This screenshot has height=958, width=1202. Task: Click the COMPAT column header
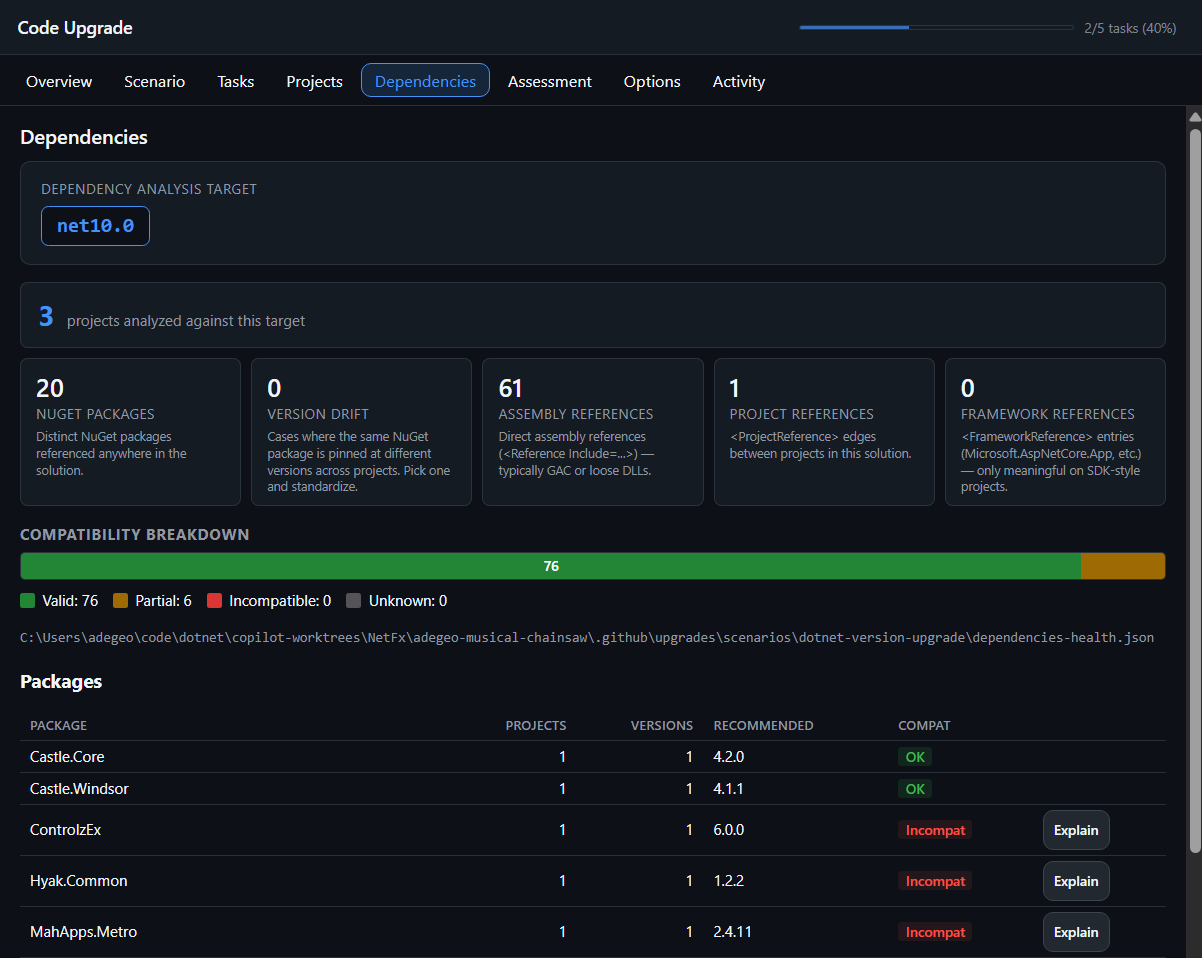click(924, 725)
